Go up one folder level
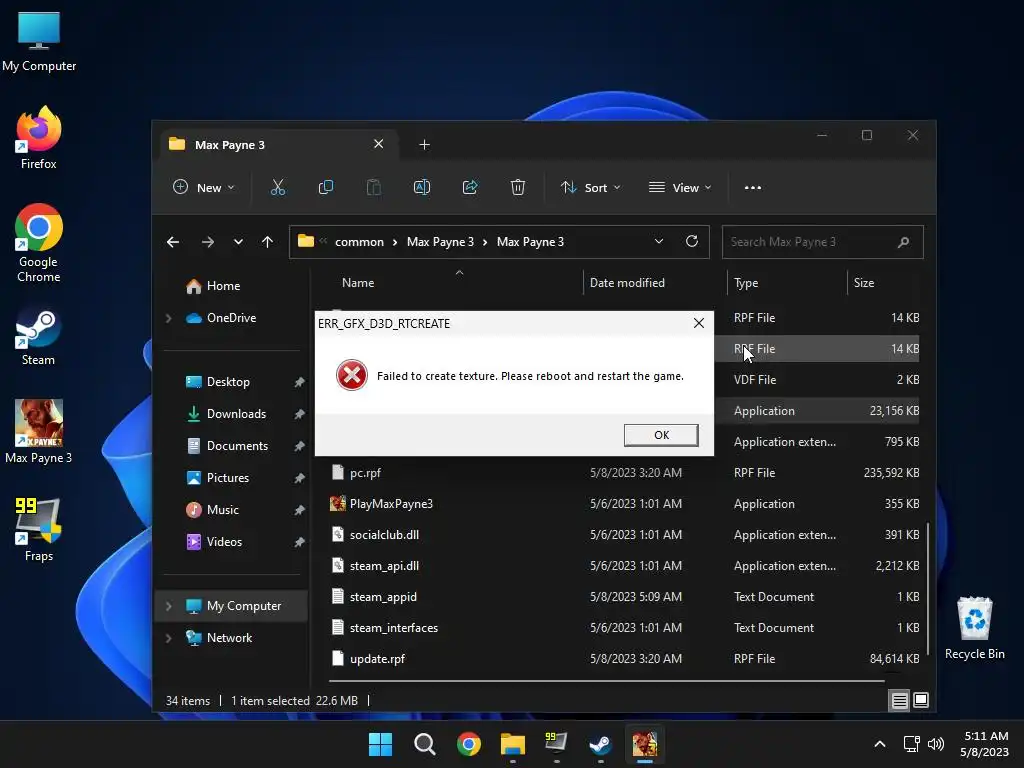 pos(267,242)
